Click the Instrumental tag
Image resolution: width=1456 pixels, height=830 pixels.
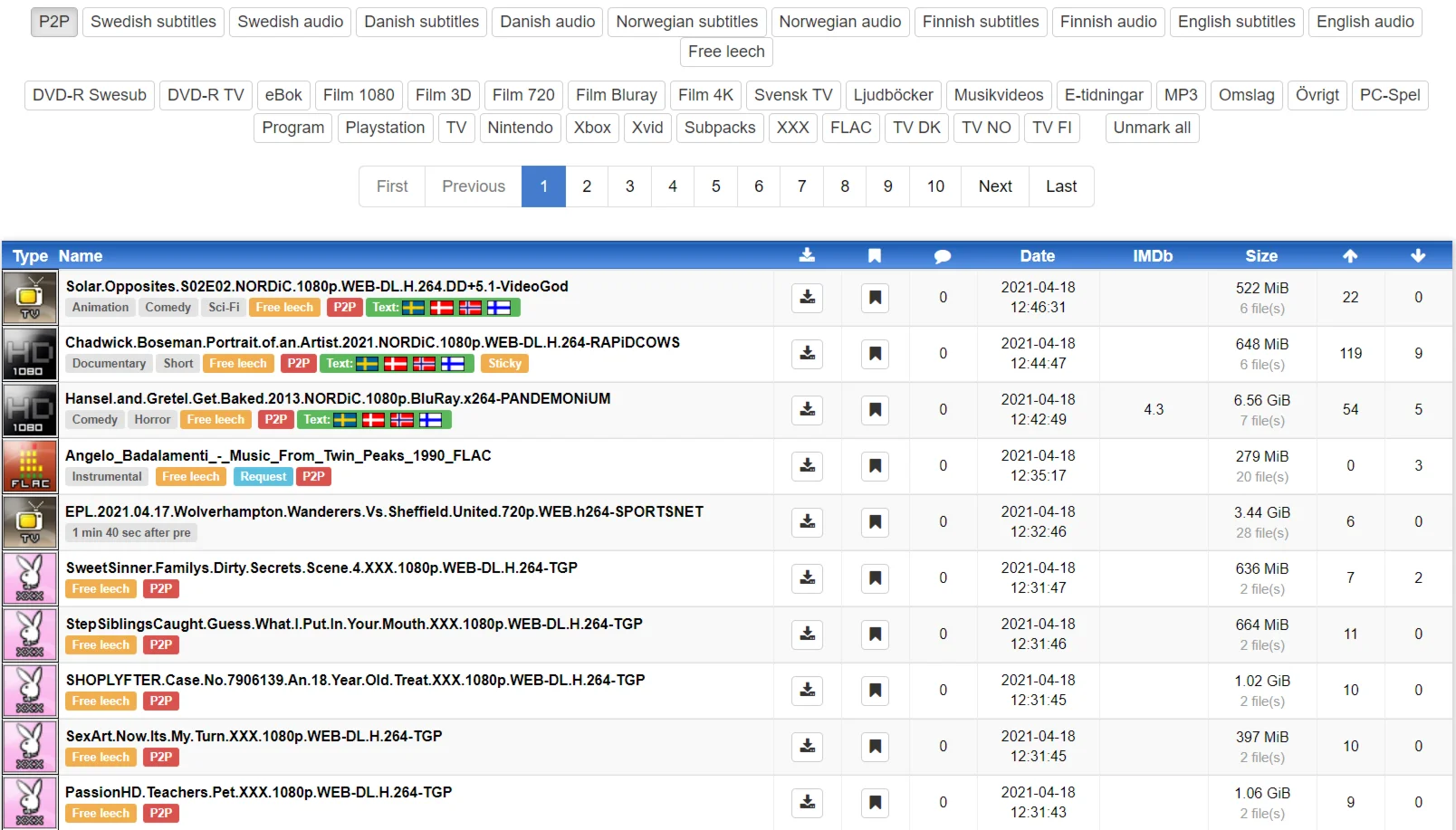tap(107, 477)
